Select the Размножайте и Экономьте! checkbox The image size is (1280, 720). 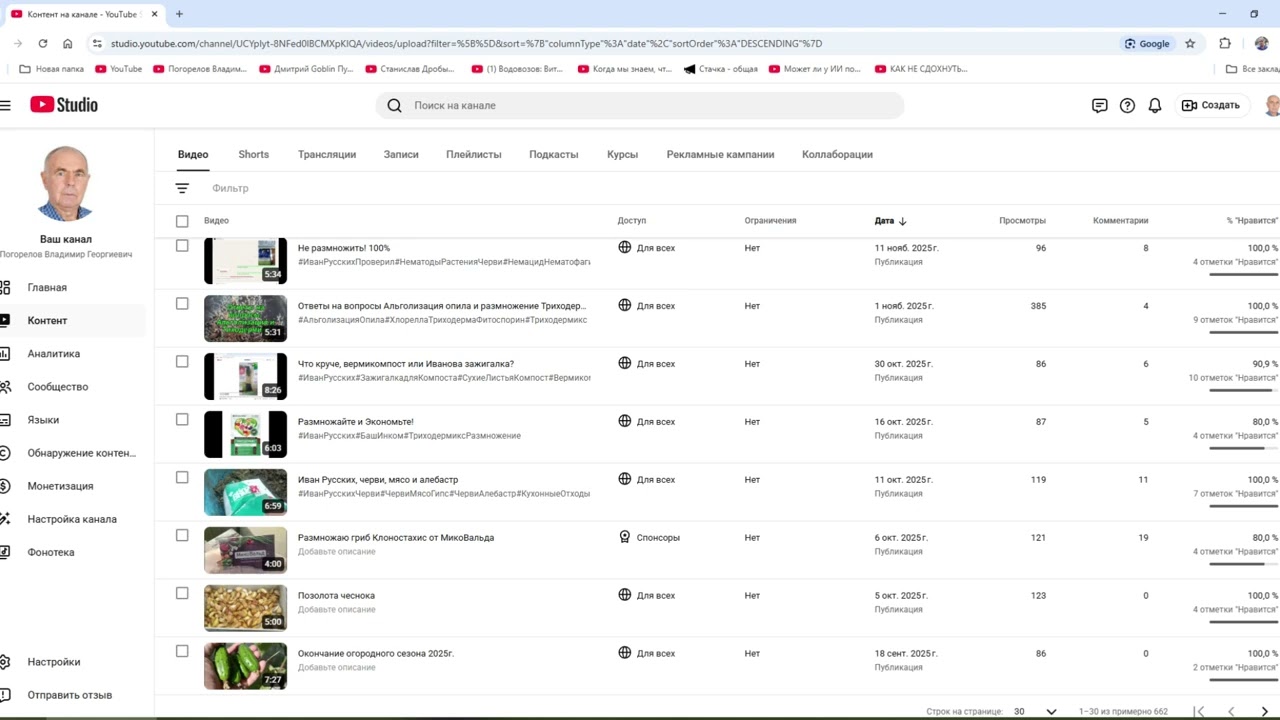click(x=182, y=420)
